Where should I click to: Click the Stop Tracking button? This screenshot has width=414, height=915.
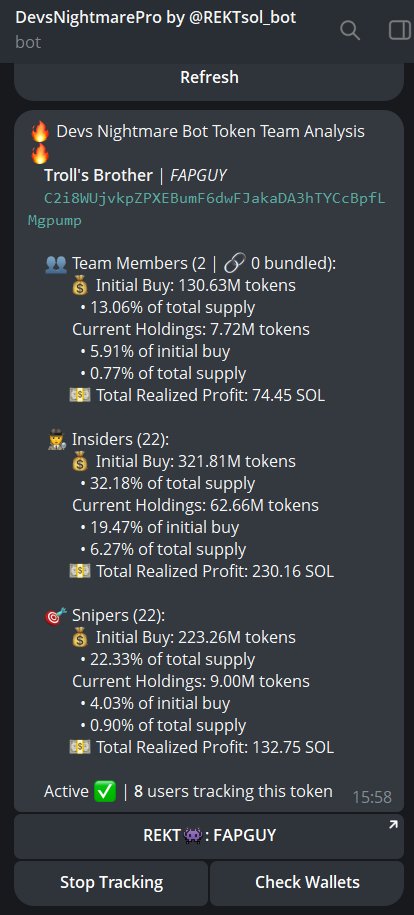pyautogui.click(x=111, y=882)
